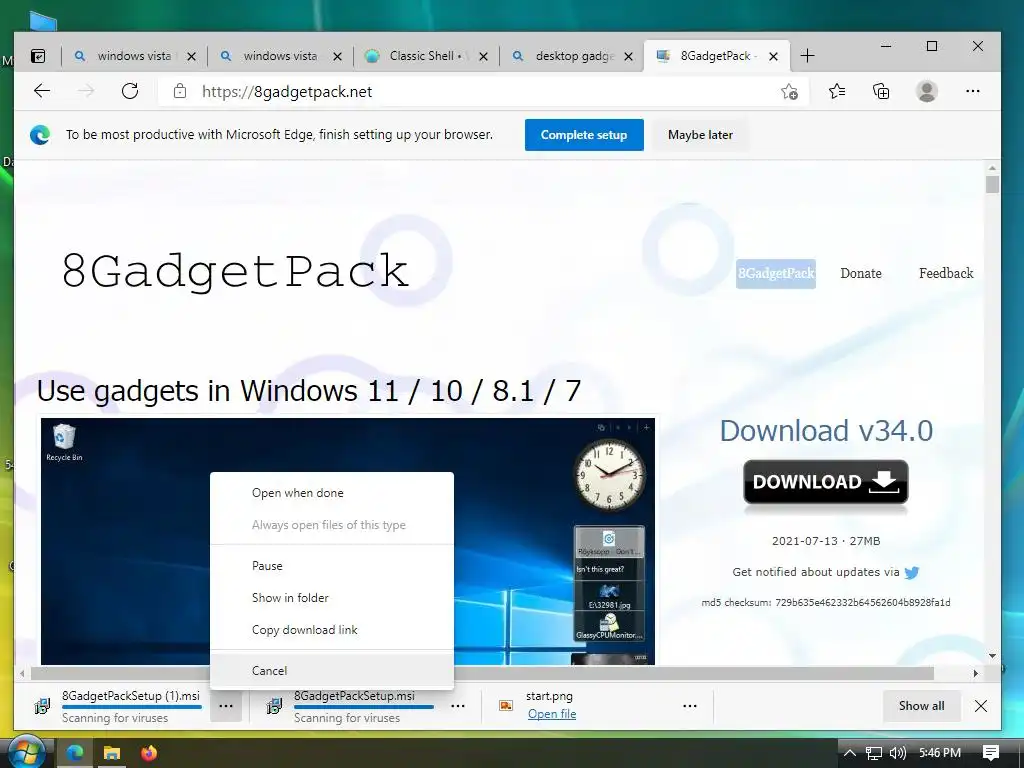Screen dimensions: 1024x768
Task: Open Edge Settings and more menu
Action: [x=972, y=91]
